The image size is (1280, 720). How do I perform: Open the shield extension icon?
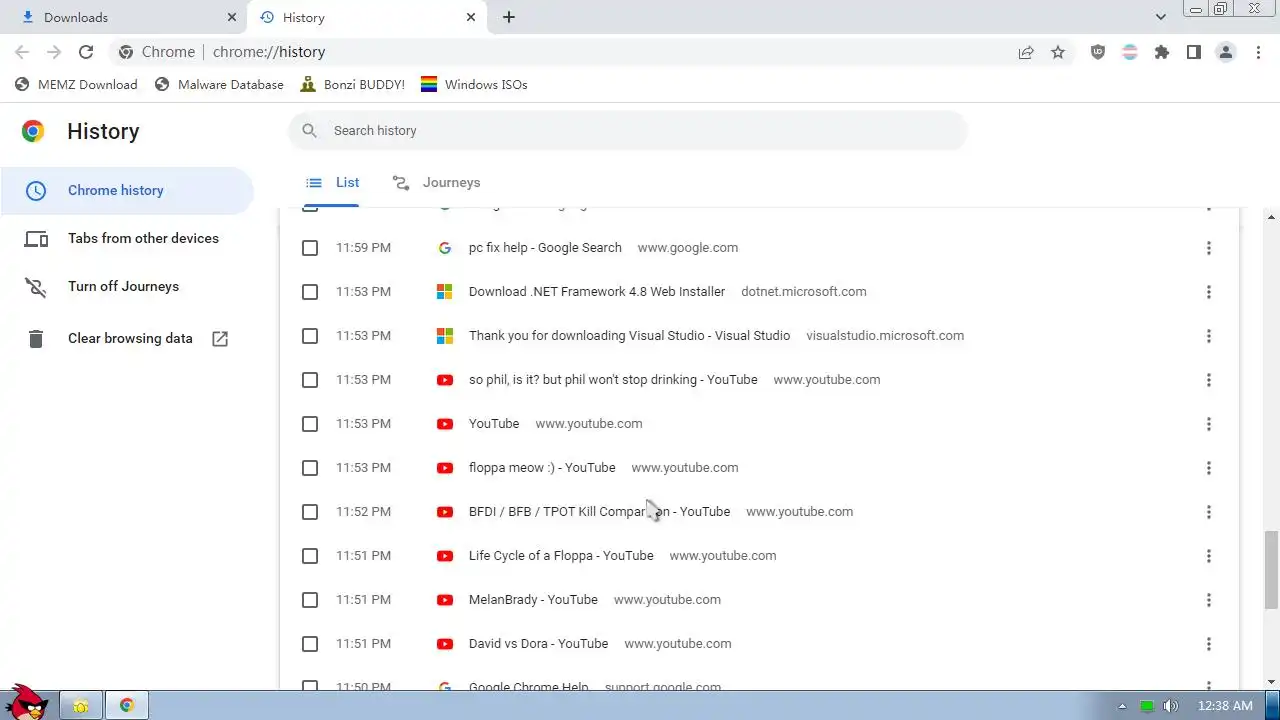tap(1098, 52)
